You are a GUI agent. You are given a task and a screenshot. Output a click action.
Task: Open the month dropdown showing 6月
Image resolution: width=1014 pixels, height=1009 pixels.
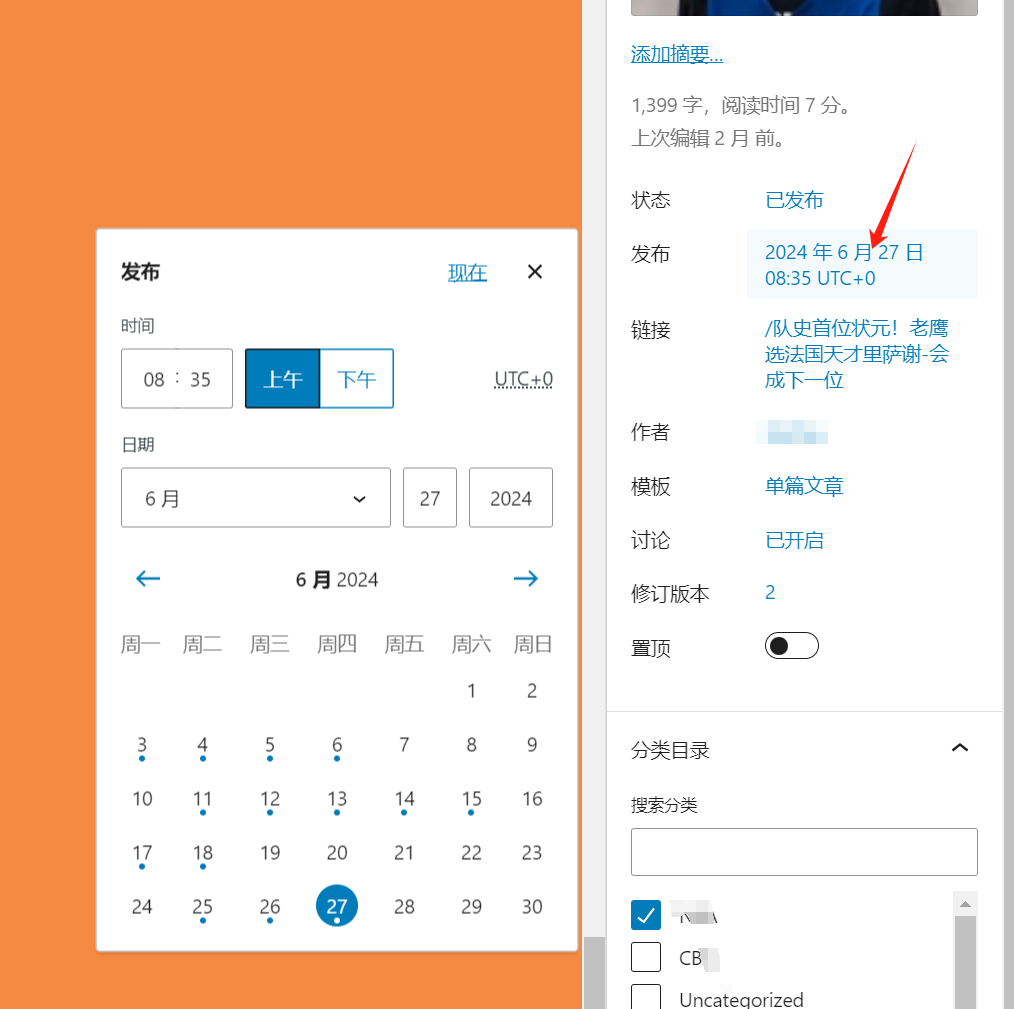click(255, 497)
